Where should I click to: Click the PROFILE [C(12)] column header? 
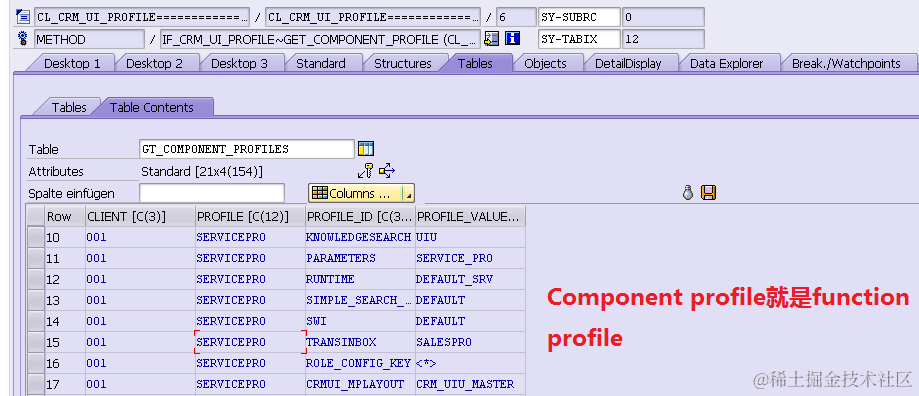(250, 216)
